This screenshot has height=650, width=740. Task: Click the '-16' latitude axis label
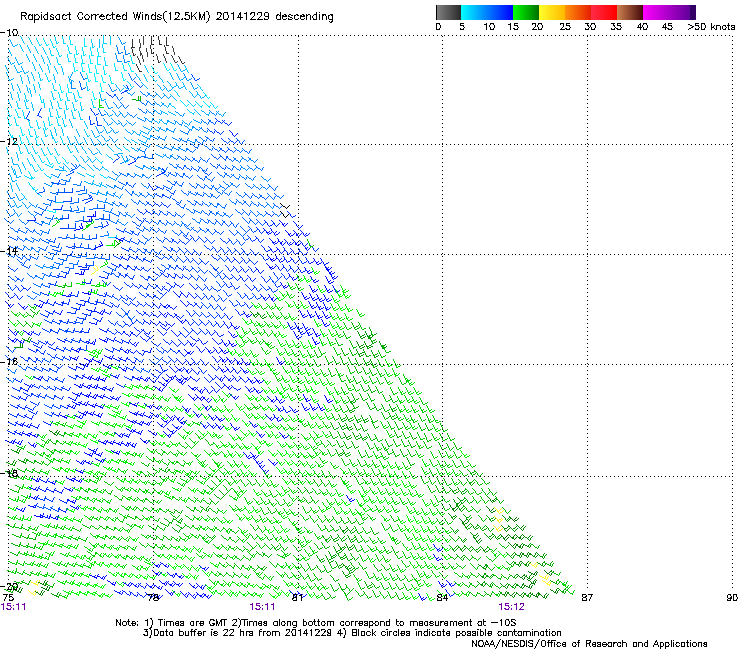(x=9, y=361)
